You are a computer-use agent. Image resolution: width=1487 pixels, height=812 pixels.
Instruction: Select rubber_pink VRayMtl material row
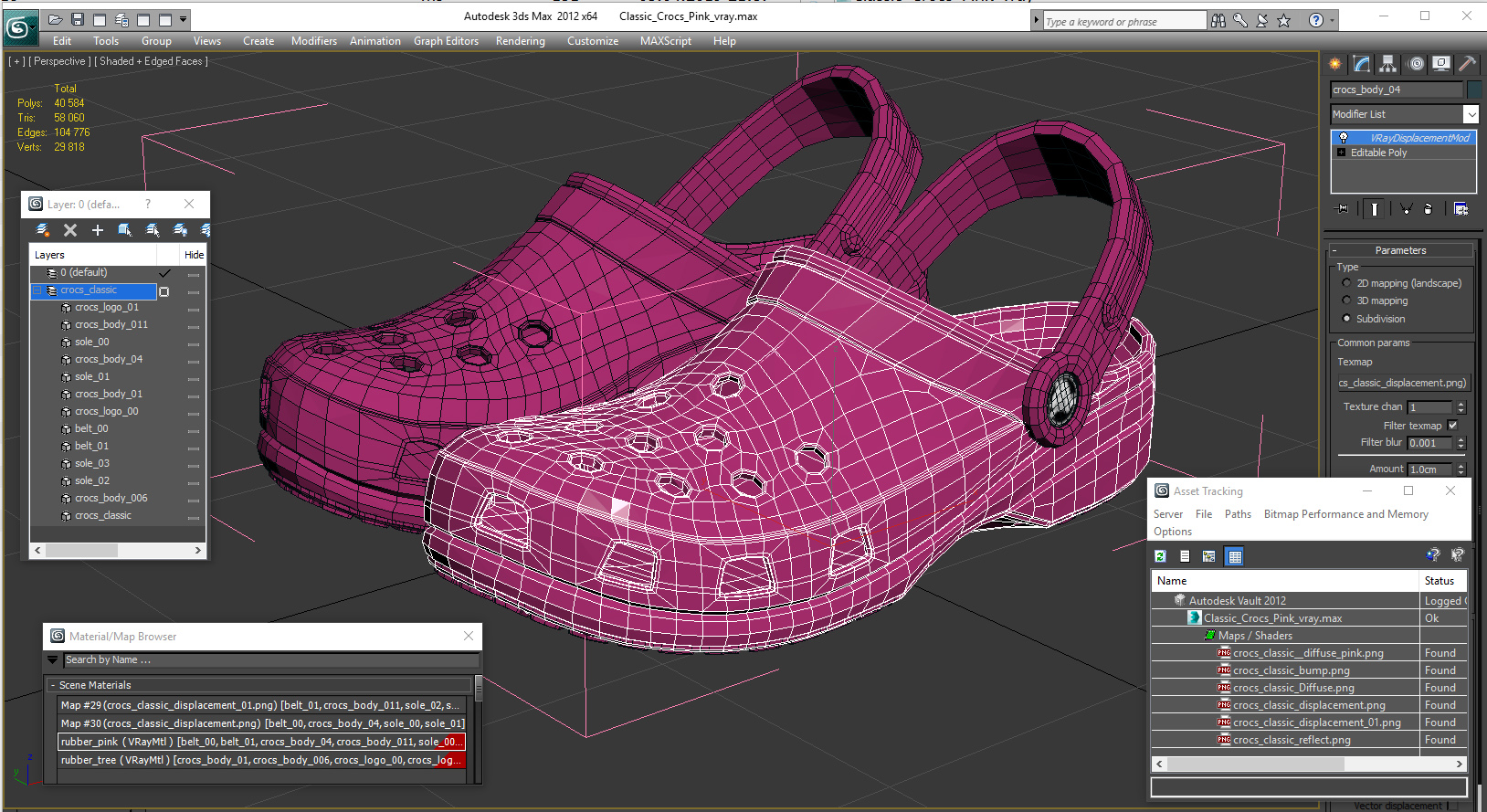(x=261, y=742)
